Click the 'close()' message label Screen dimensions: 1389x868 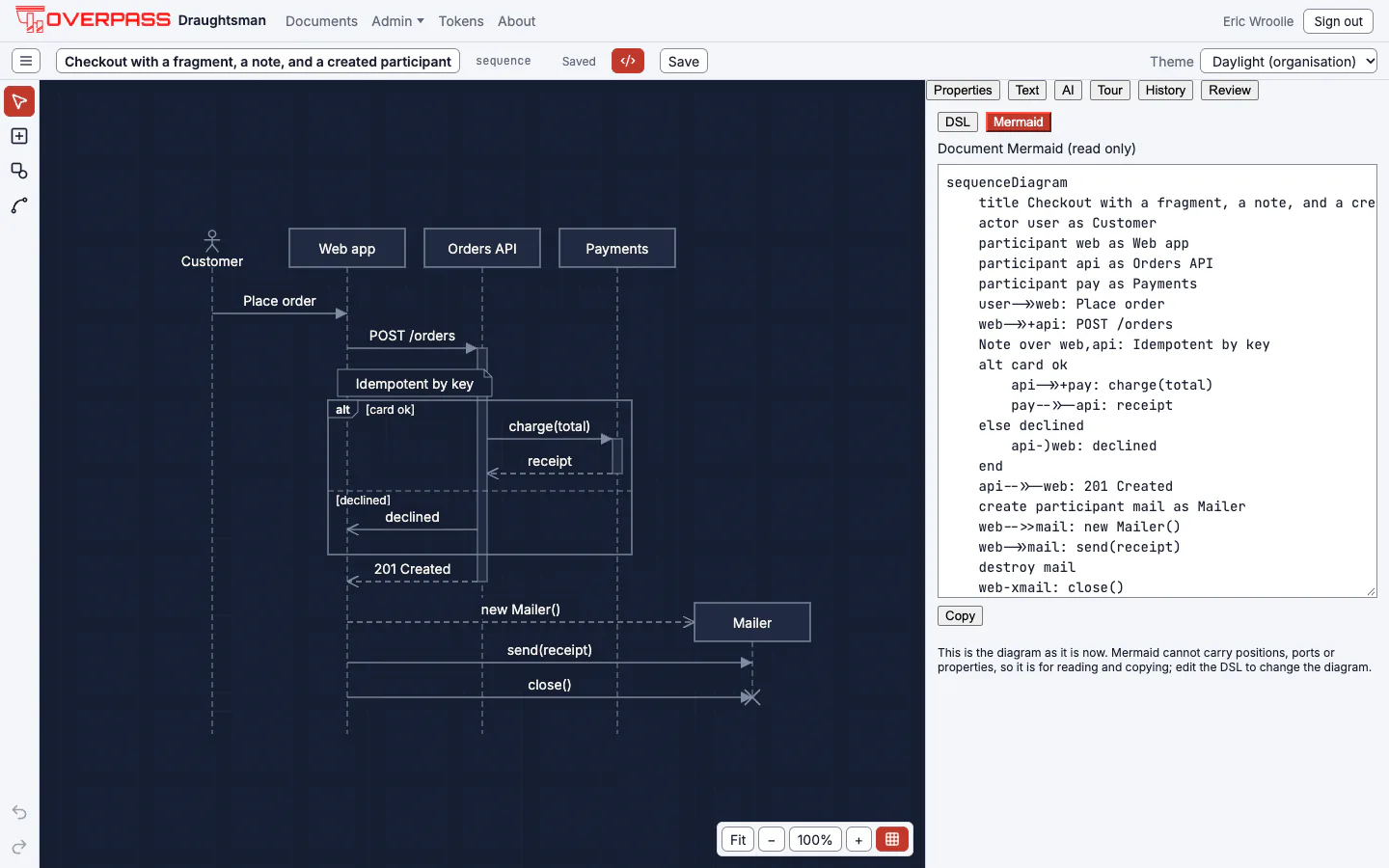(550, 685)
